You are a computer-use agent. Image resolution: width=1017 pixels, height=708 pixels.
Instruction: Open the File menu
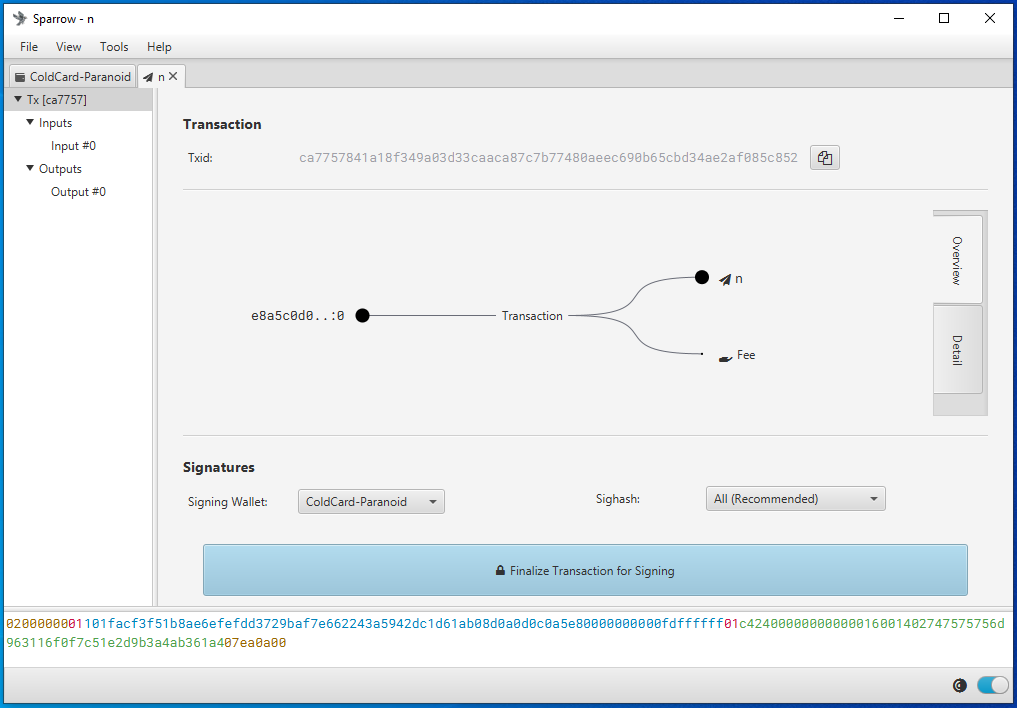29,47
